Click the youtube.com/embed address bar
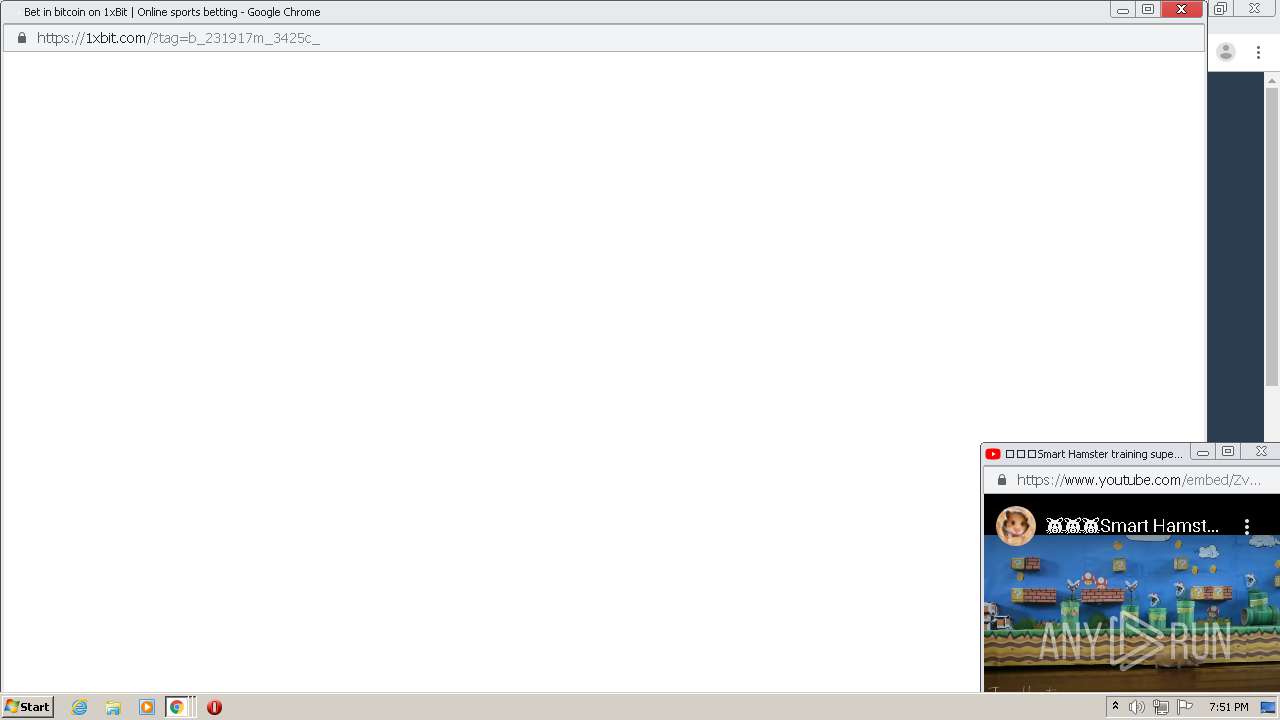This screenshot has width=1280, height=720. (x=1138, y=480)
